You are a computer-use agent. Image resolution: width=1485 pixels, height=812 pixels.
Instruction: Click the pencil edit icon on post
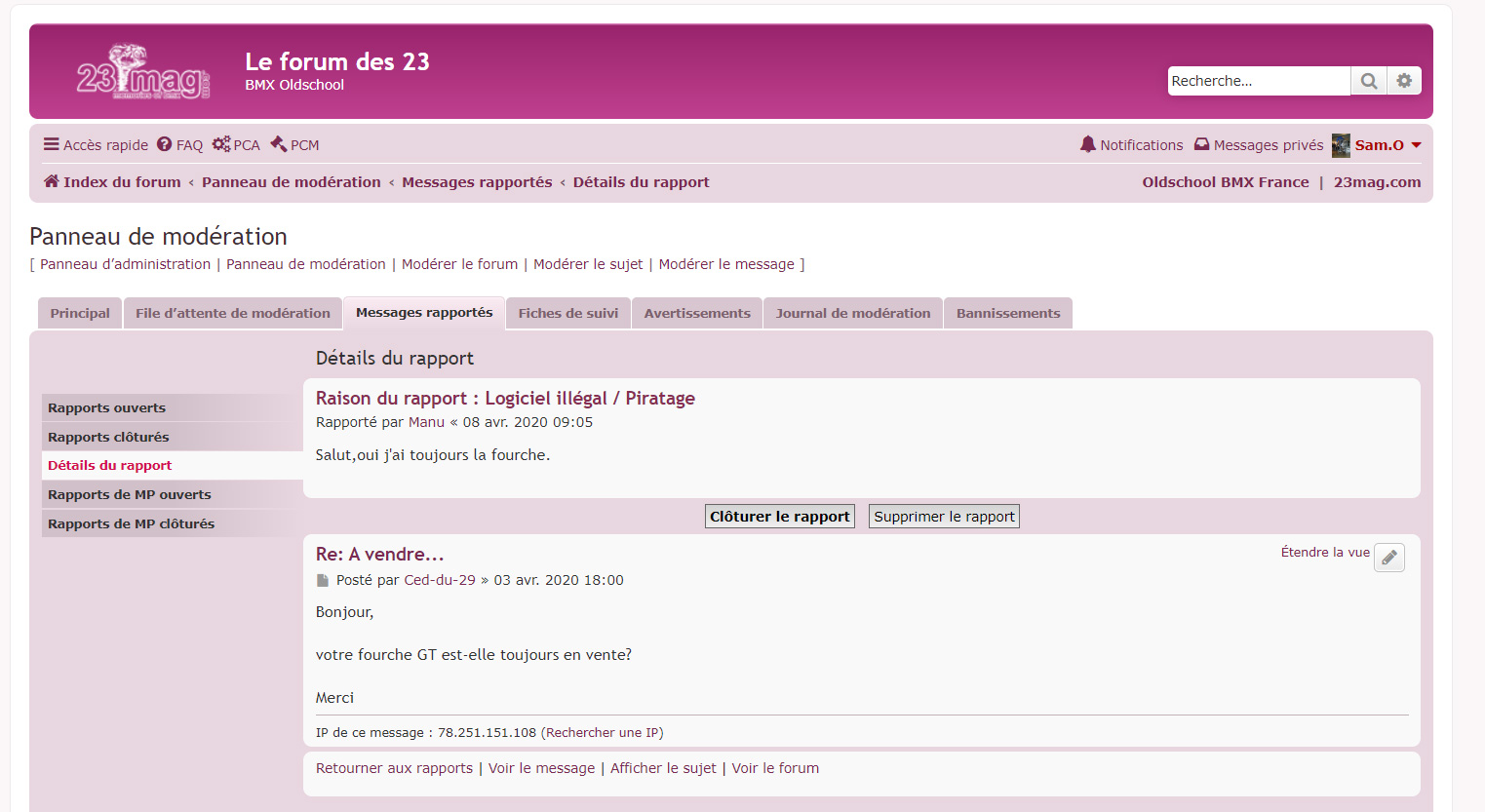(1389, 558)
